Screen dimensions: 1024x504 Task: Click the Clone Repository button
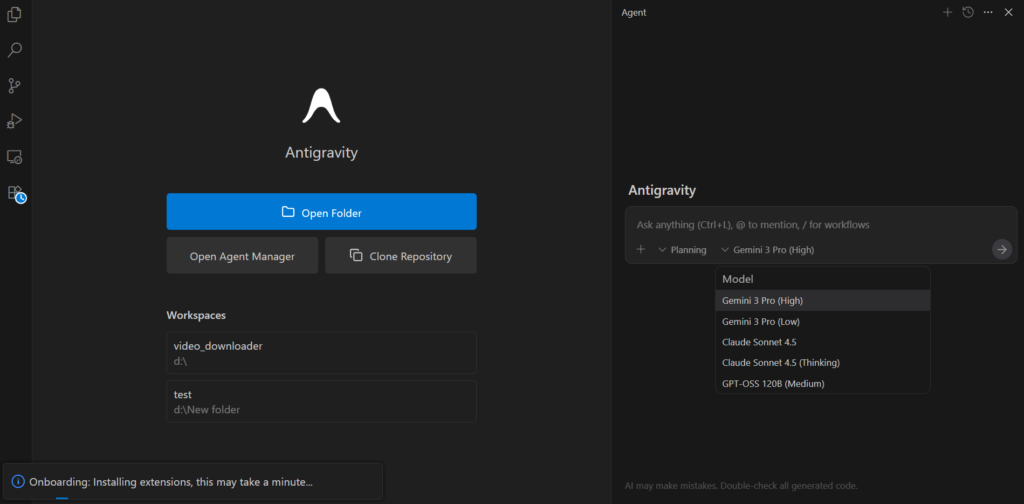(400, 256)
